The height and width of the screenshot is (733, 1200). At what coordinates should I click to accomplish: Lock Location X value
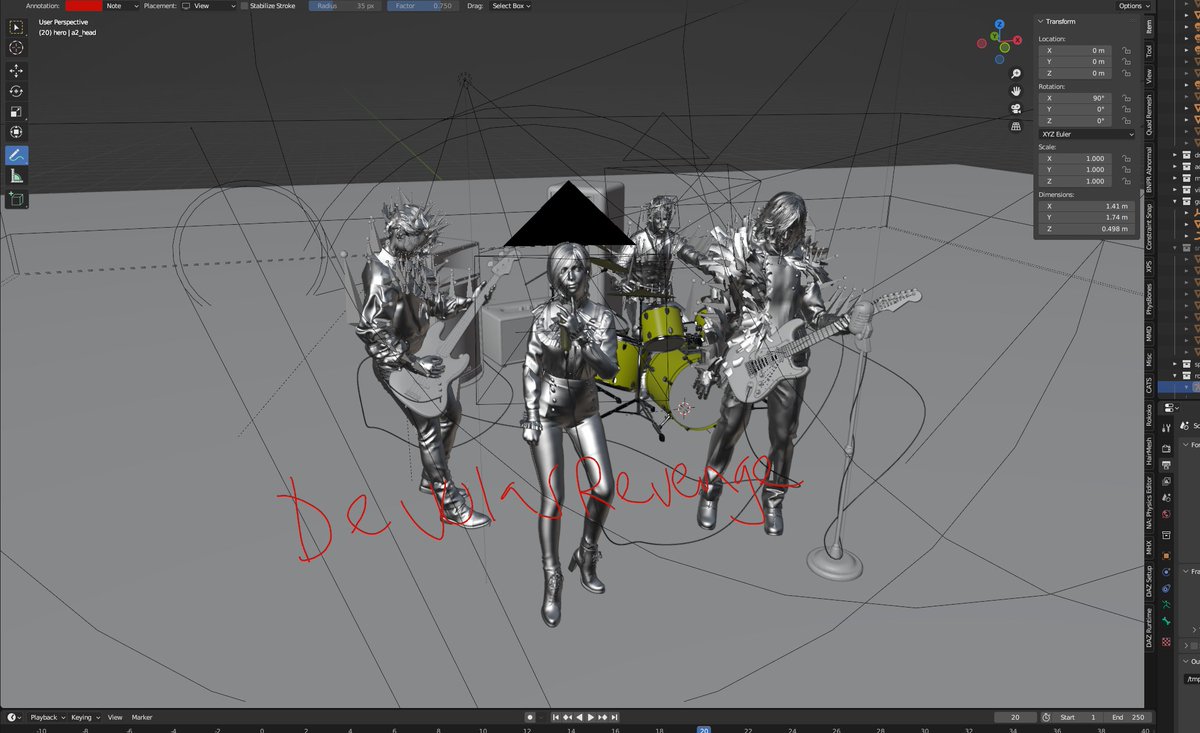pos(1126,50)
